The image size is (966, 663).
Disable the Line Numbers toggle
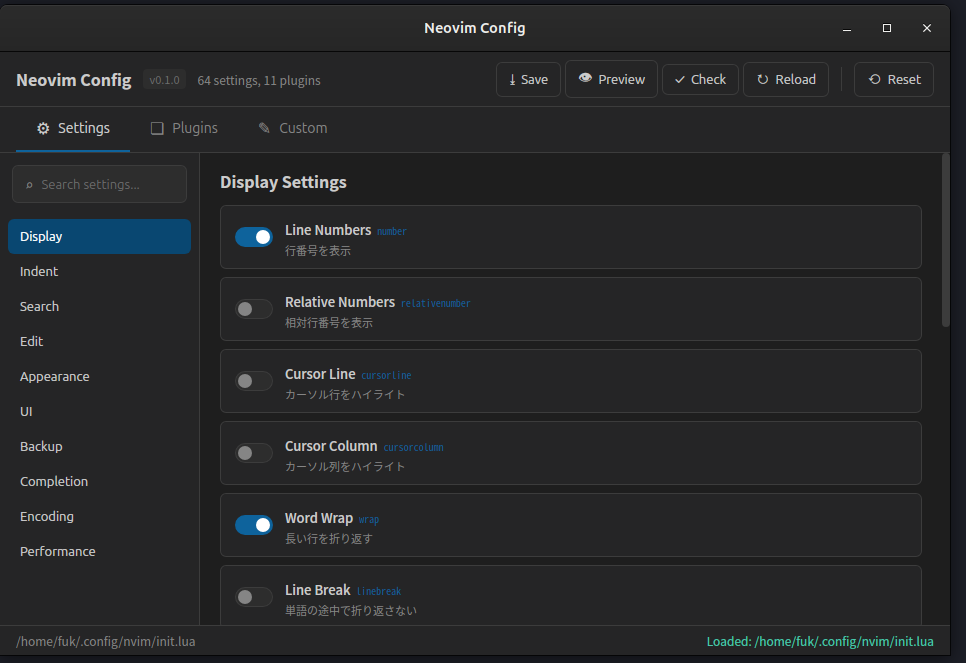pyautogui.click(x=254, y=237)
